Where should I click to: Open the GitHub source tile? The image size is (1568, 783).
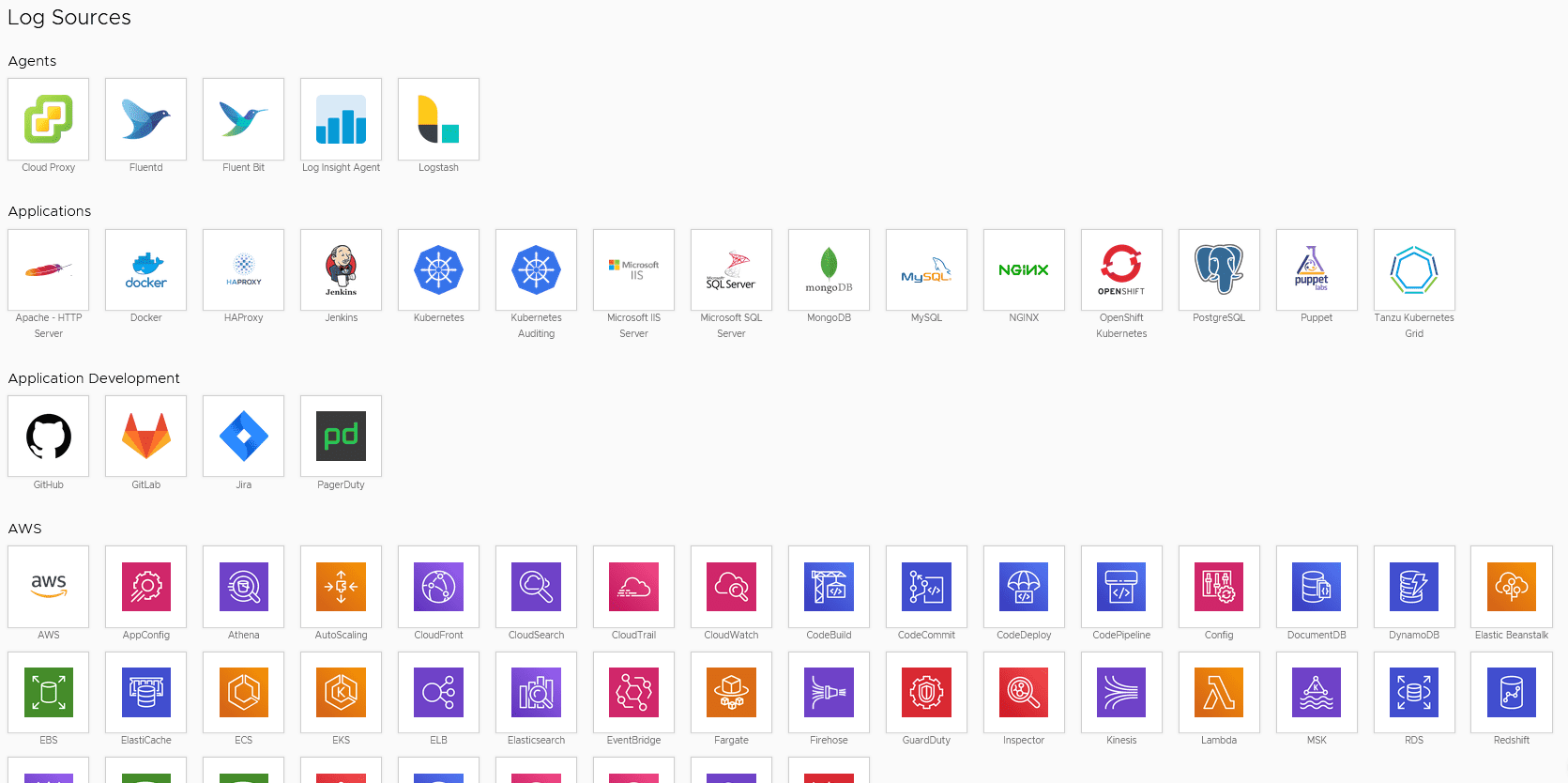click(x=49, y=437)
